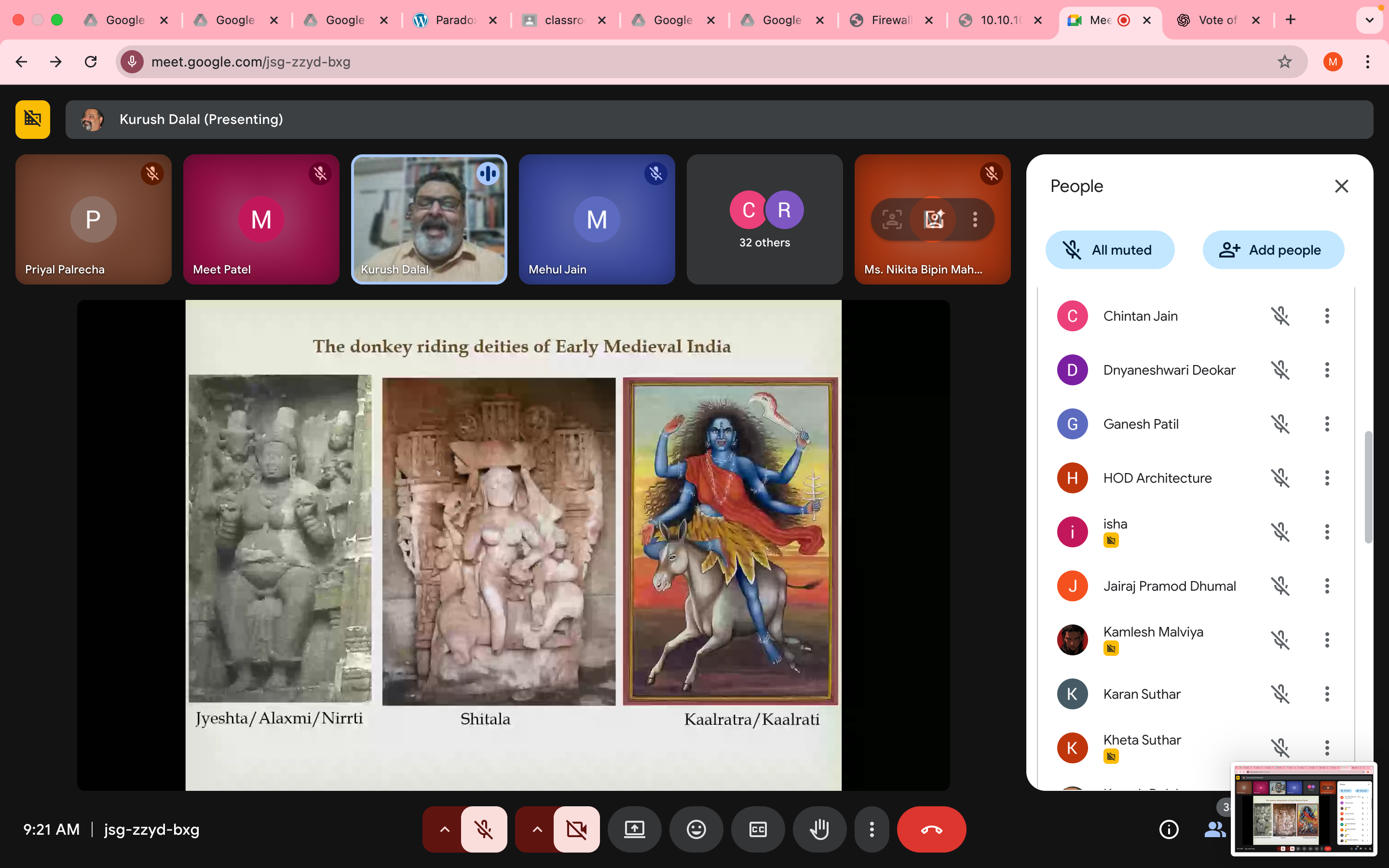The width and height of the screenshot is (1389, 868).
Task: Open more actions for isha
Action: click(1326, 531)
